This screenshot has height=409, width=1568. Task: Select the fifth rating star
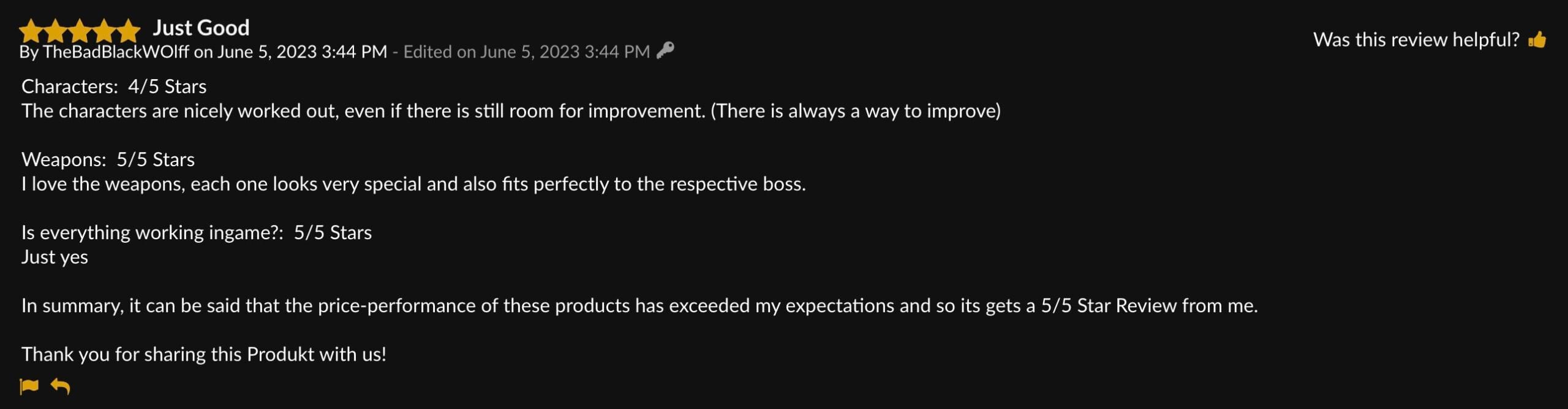point(129,27)
